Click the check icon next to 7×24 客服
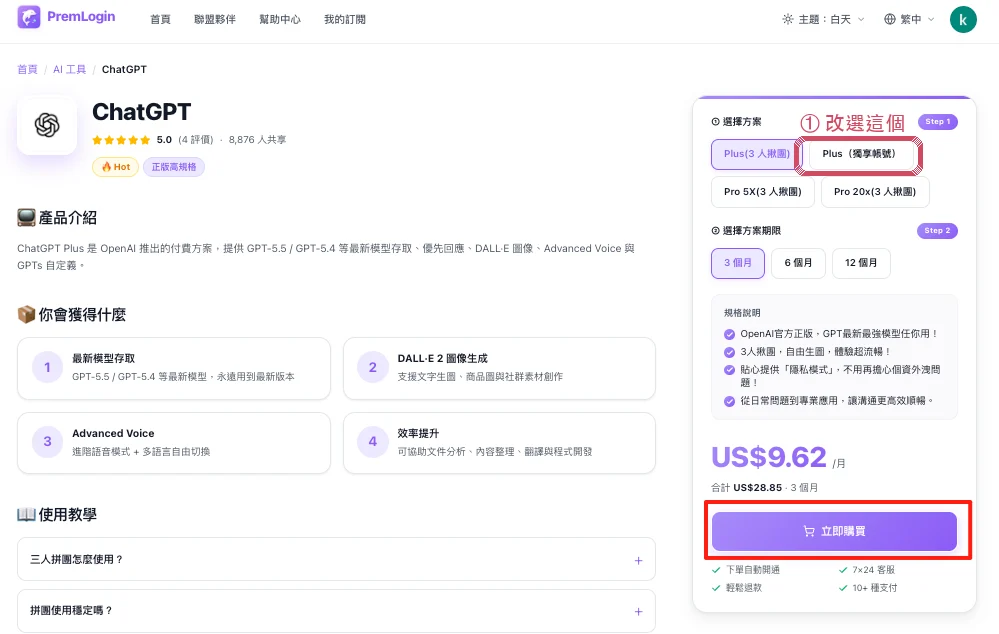Image resolution: width=999 pixels, height=634 pixels. click(843, 570)
